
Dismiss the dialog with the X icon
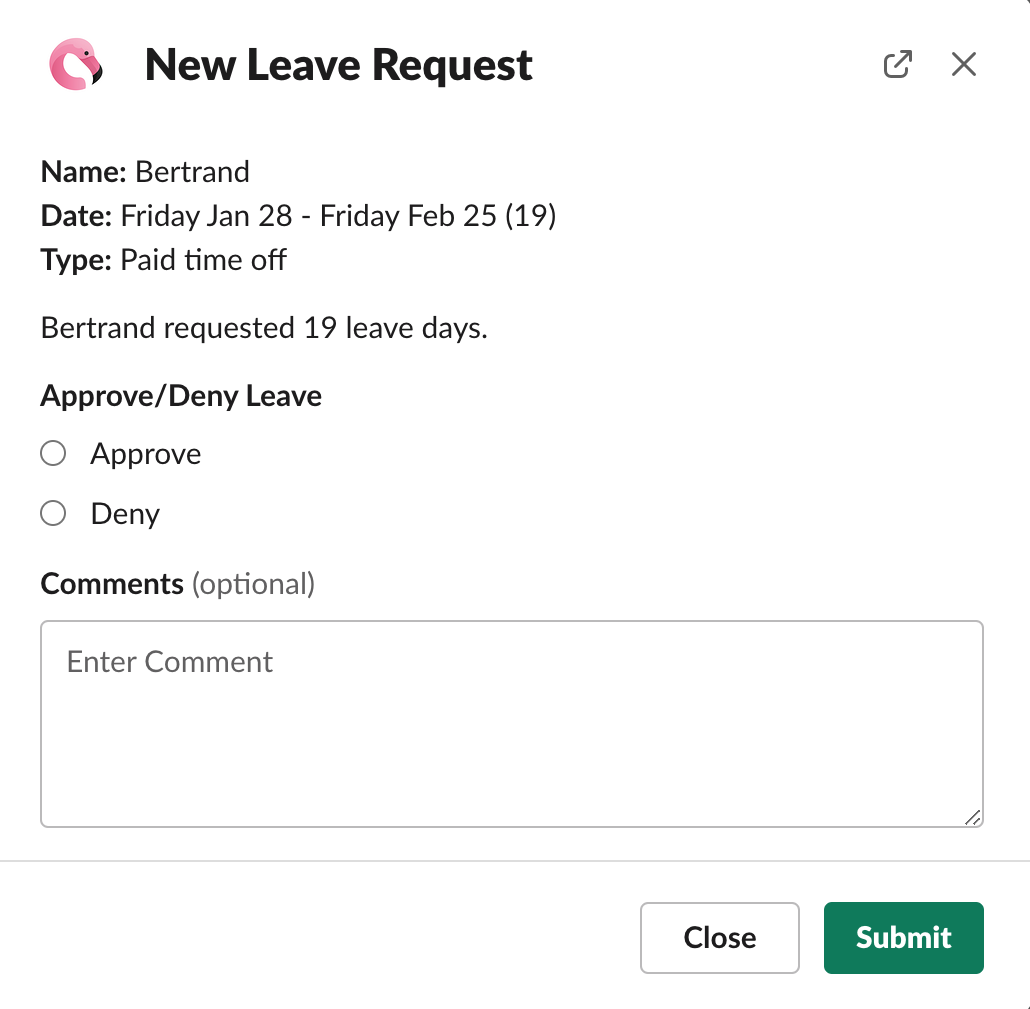(x=963, y=65)
